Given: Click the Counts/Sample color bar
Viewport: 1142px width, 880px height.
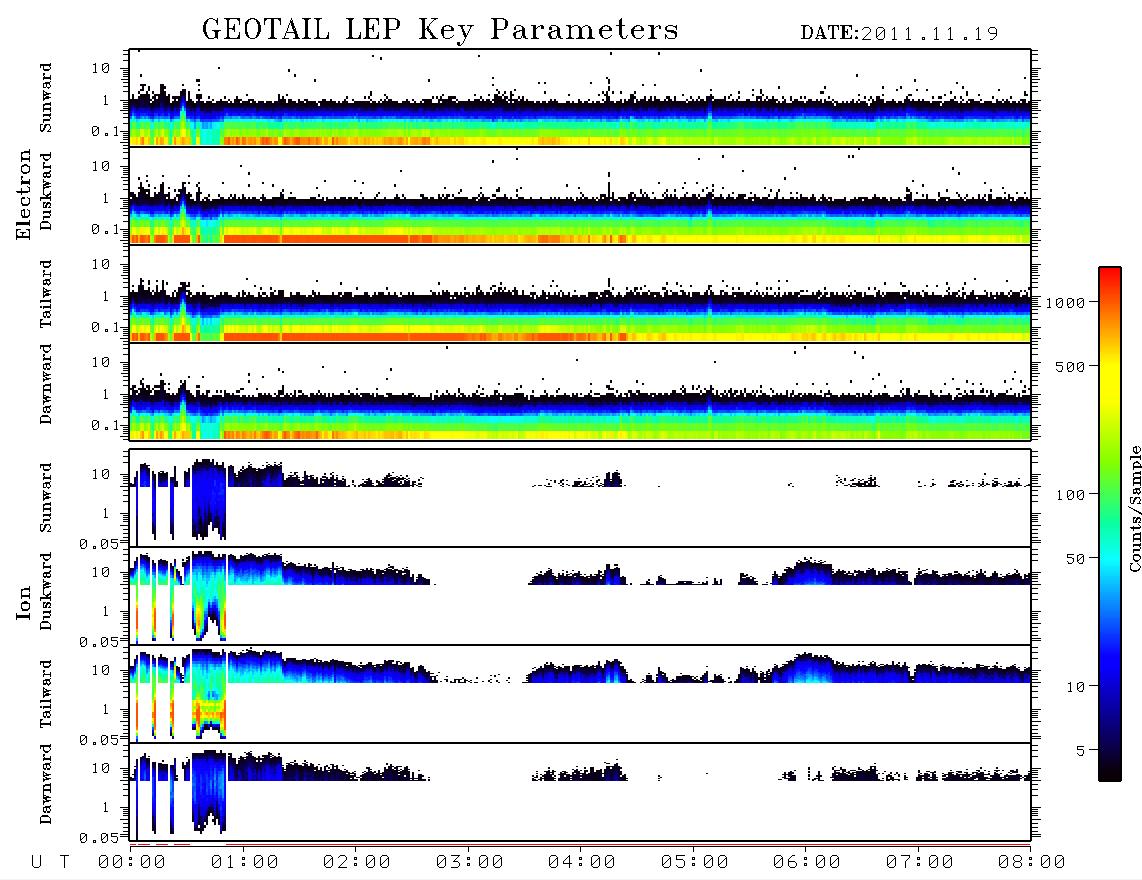Looking at the screenshot, I should pyautogui.click(x=1110, y=524).
